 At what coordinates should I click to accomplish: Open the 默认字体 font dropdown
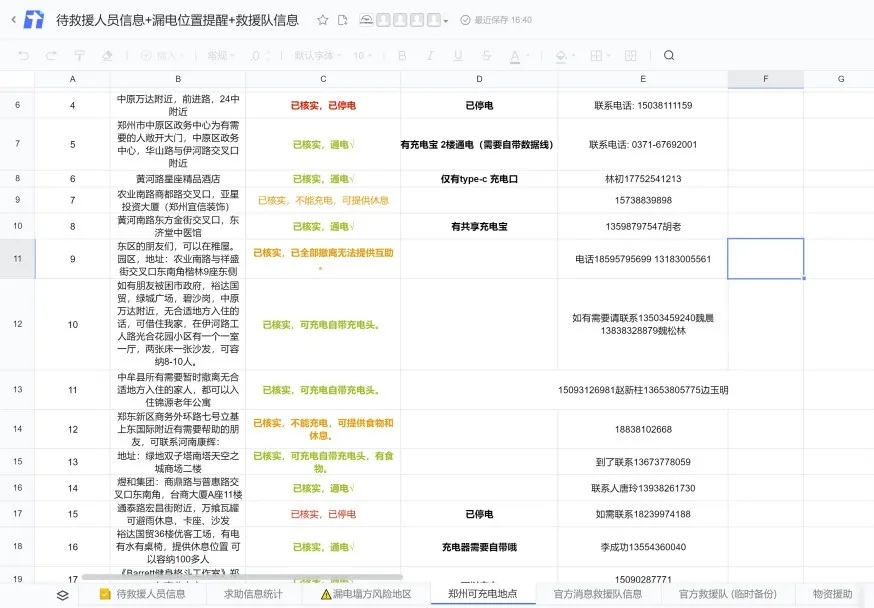coord(318,55)
